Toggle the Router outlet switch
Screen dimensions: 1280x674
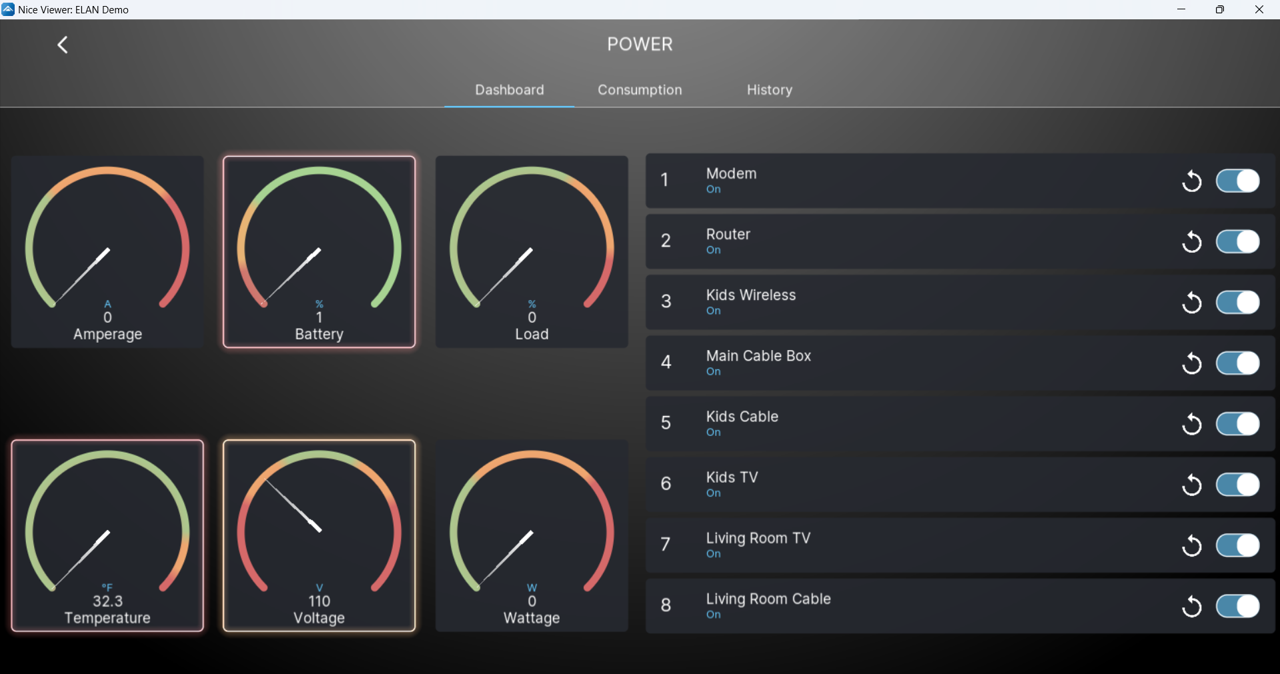tap(1237, 242)
